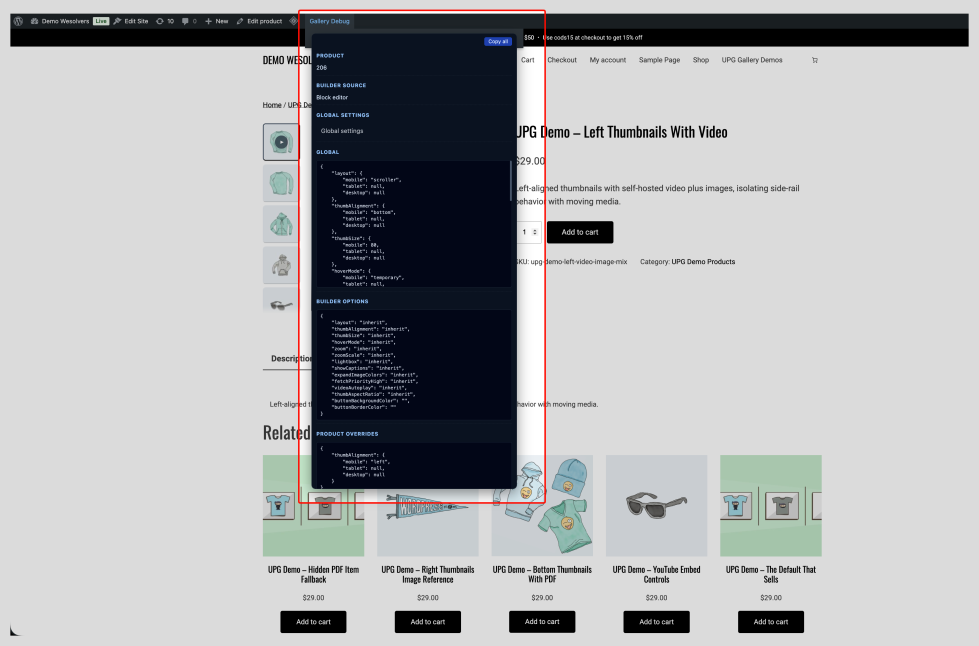The height and width of the screenshot is (646, 979).
Task: Open YouTube Embed Controls sunglasses image
Action: (x=656, y=506)
